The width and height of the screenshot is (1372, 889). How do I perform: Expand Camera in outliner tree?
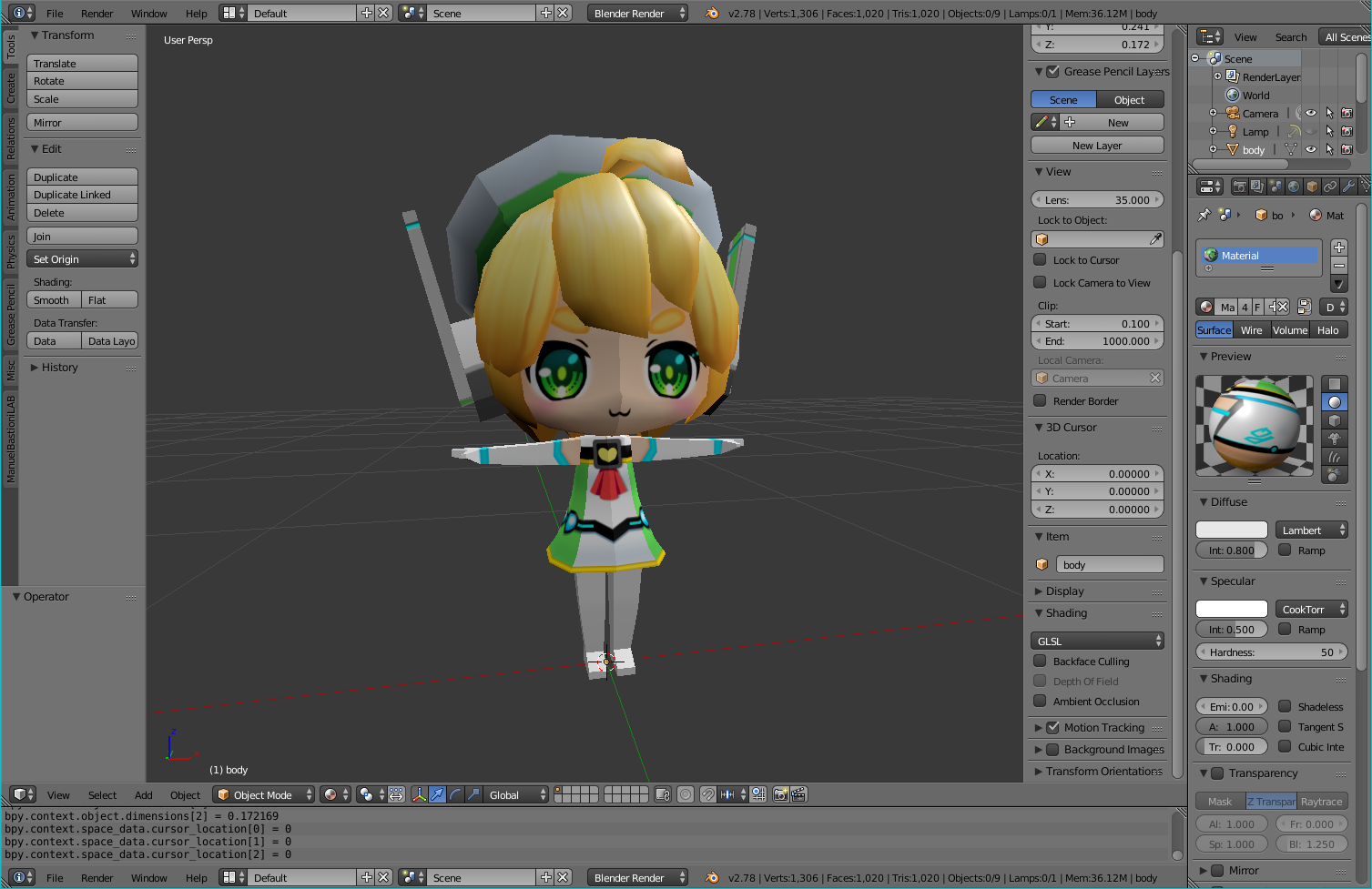click(x=1213, y=113)
